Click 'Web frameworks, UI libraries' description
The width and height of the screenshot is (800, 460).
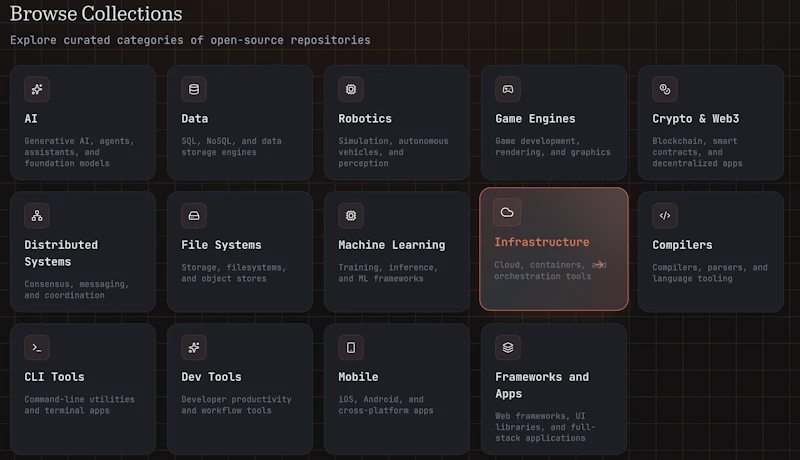tap(545, 427)
